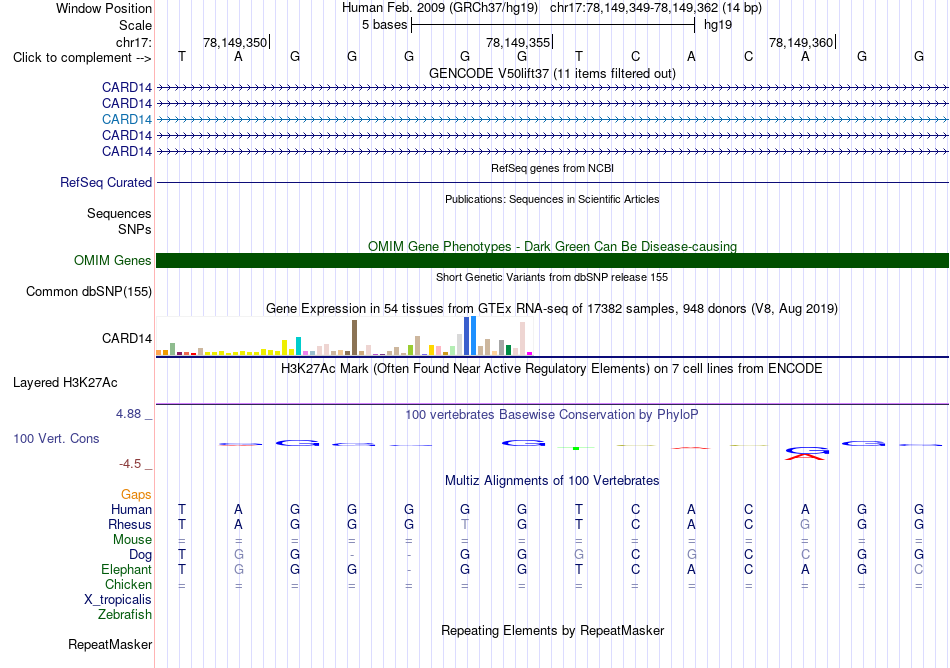Viewport: 950px width, 668px height.
Task: Open the Common dbSNP(155) track label
Action: (x=89, y=291)
